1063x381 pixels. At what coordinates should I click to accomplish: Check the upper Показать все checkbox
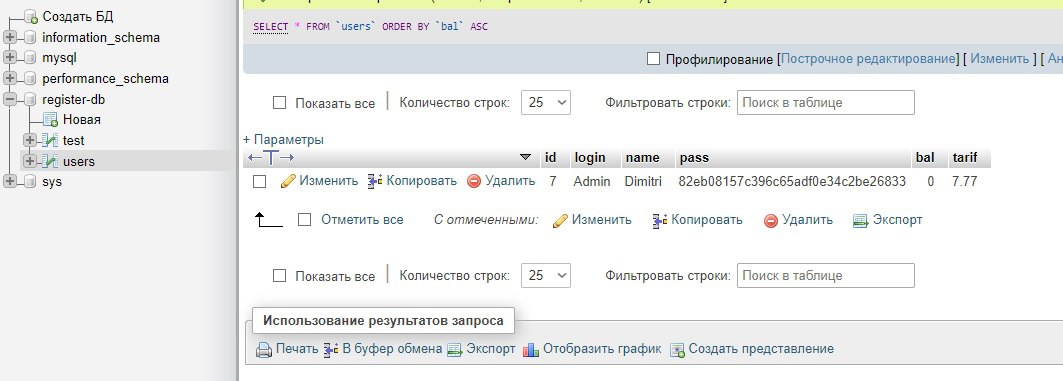pos(279,103)
